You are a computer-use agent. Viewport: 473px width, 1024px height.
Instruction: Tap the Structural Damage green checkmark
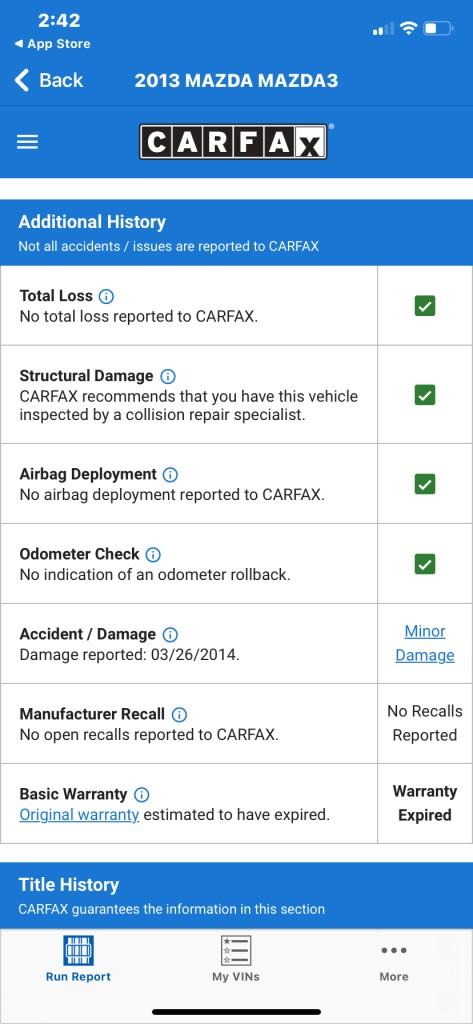coord(425,394)
